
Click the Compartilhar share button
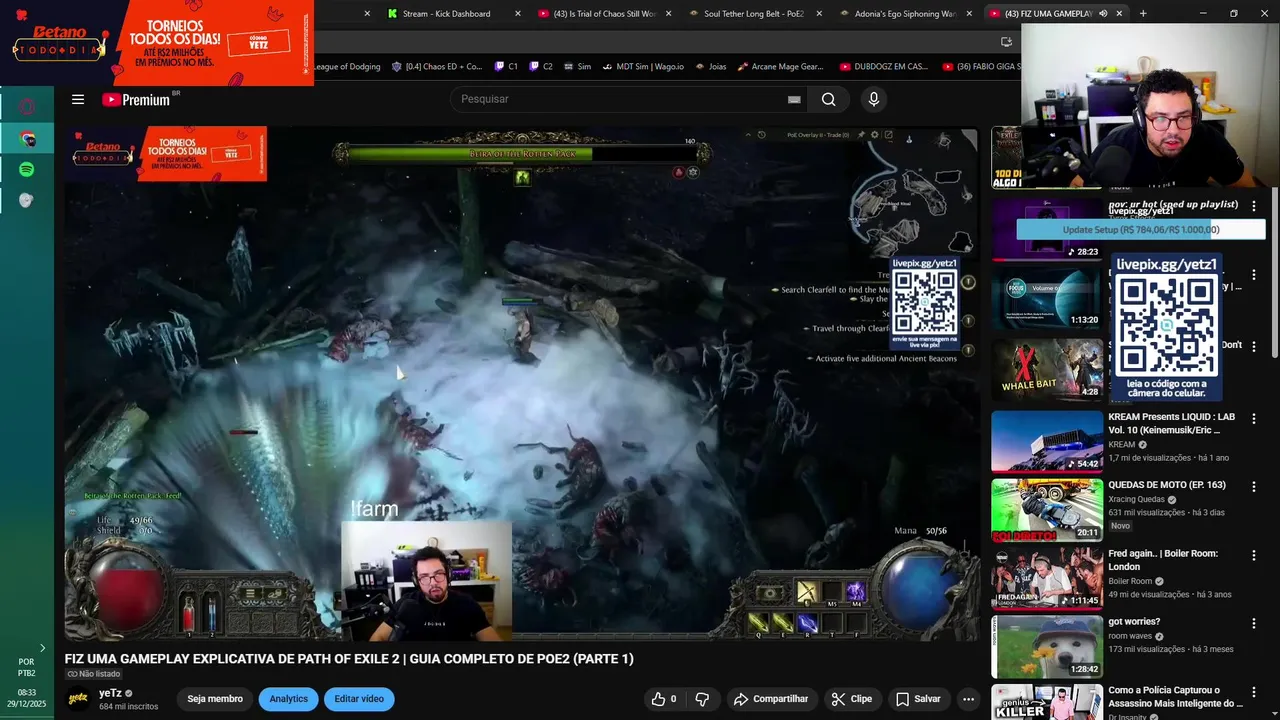(770, 699)
